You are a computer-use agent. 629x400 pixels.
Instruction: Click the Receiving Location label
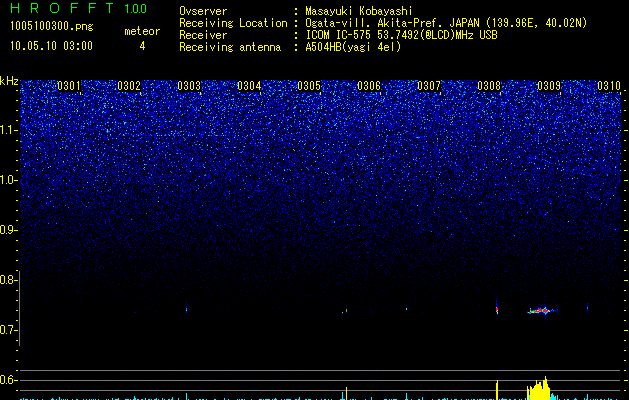coord(233,23)
